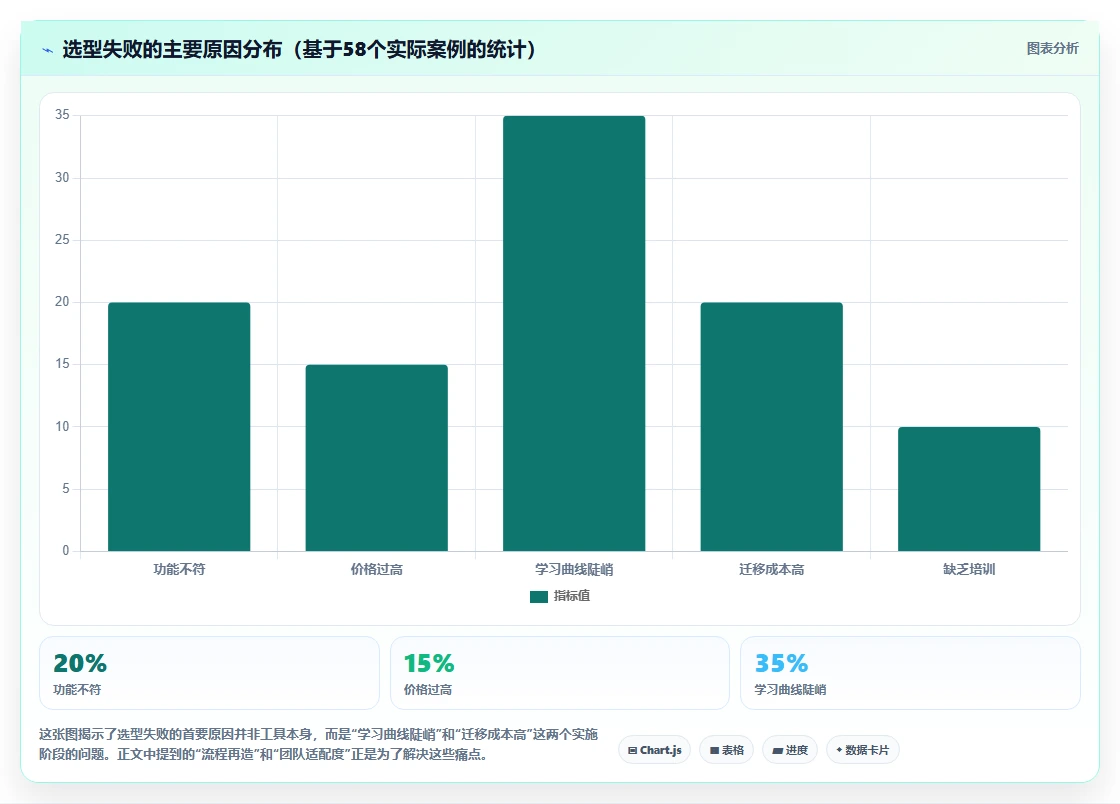The image size is (1120, 804).
Task: Click the 进度 tag chip
Action: (790, 750)
